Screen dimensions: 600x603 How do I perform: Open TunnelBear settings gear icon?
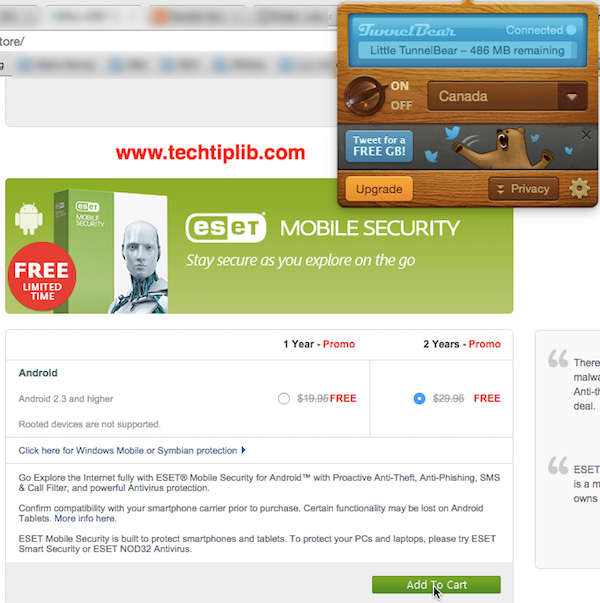[x=579, y=189]
